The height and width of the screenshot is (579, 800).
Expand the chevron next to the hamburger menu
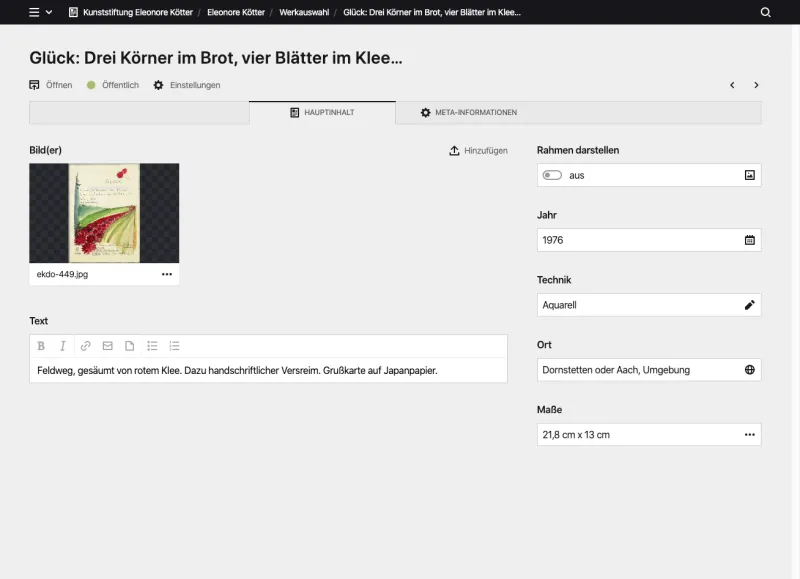[48, 13]
